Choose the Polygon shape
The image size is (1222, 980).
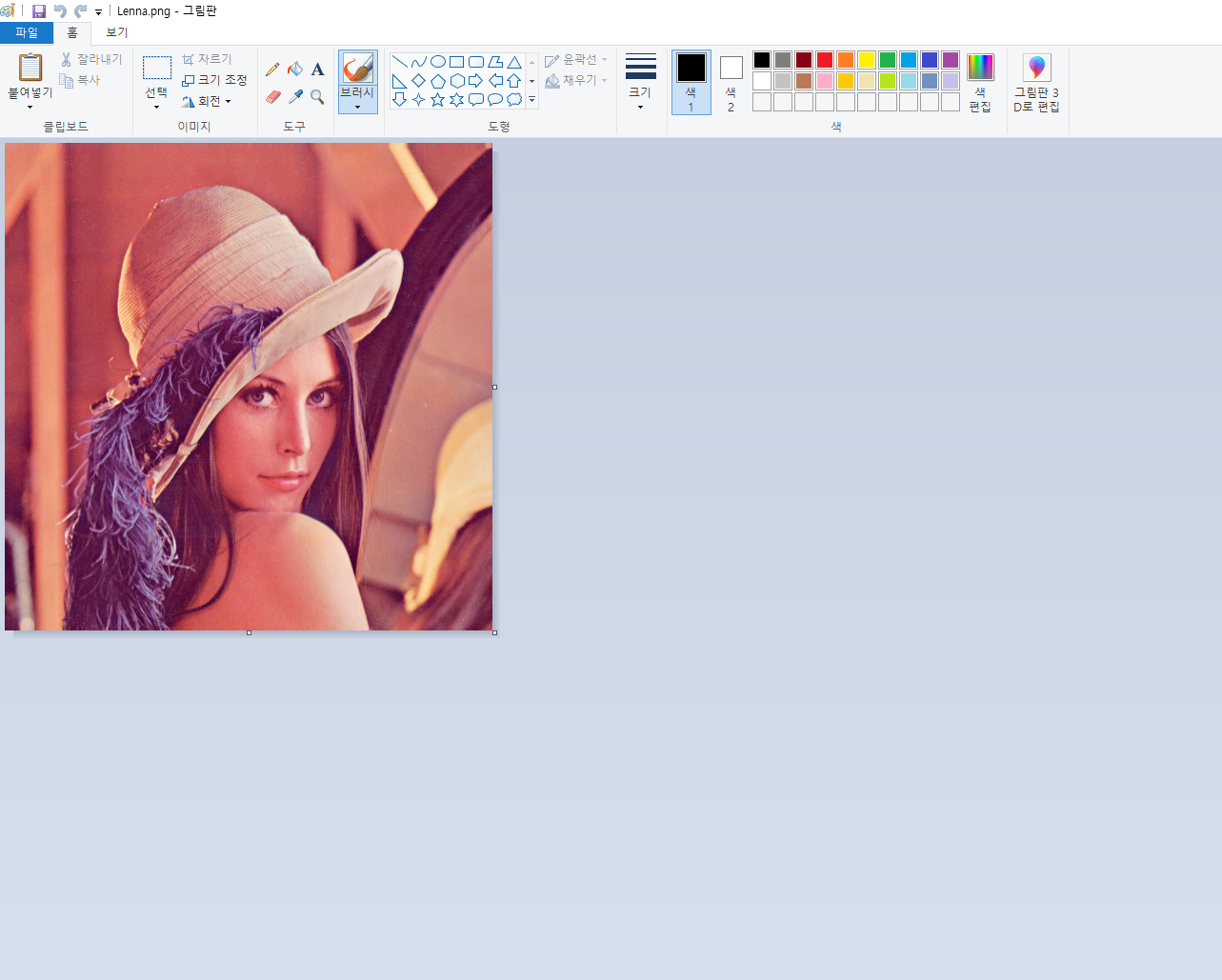tap(495, 62)
